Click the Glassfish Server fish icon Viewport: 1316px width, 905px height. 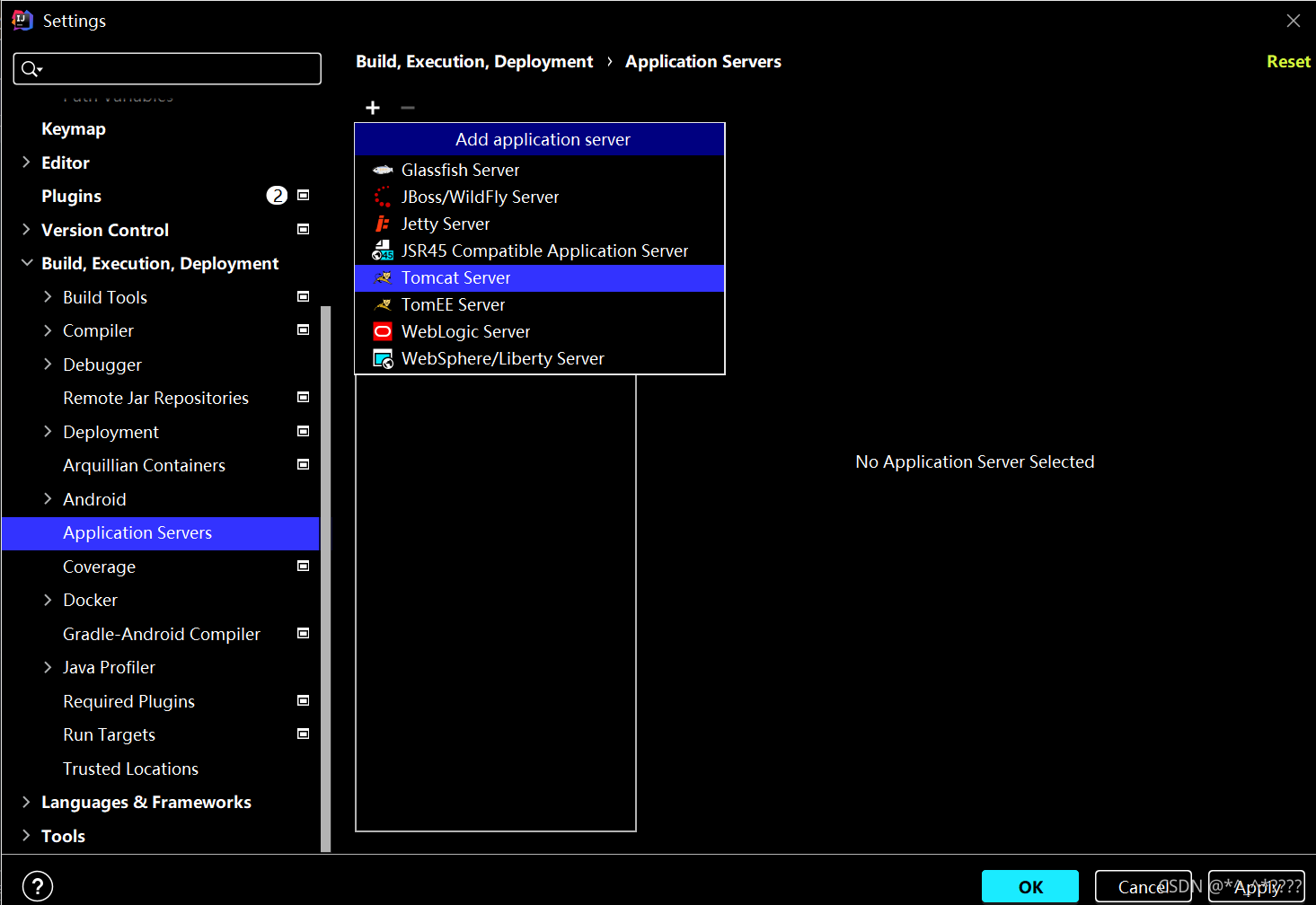(x=383, y=170)
